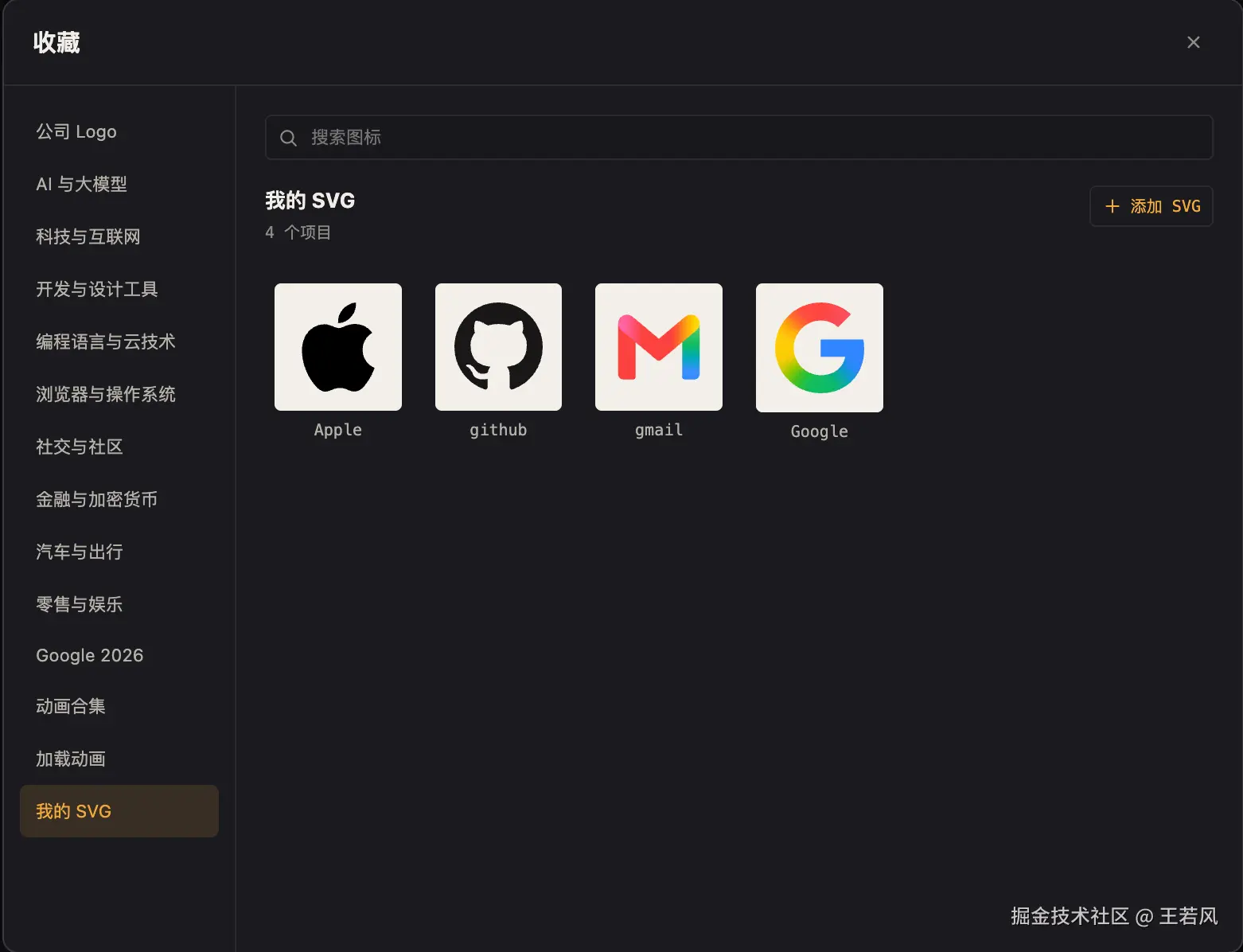Viewport: 1243px width, 952px height.
Task: Select 动画合集 in the sidebar
Action: [119, 706]
